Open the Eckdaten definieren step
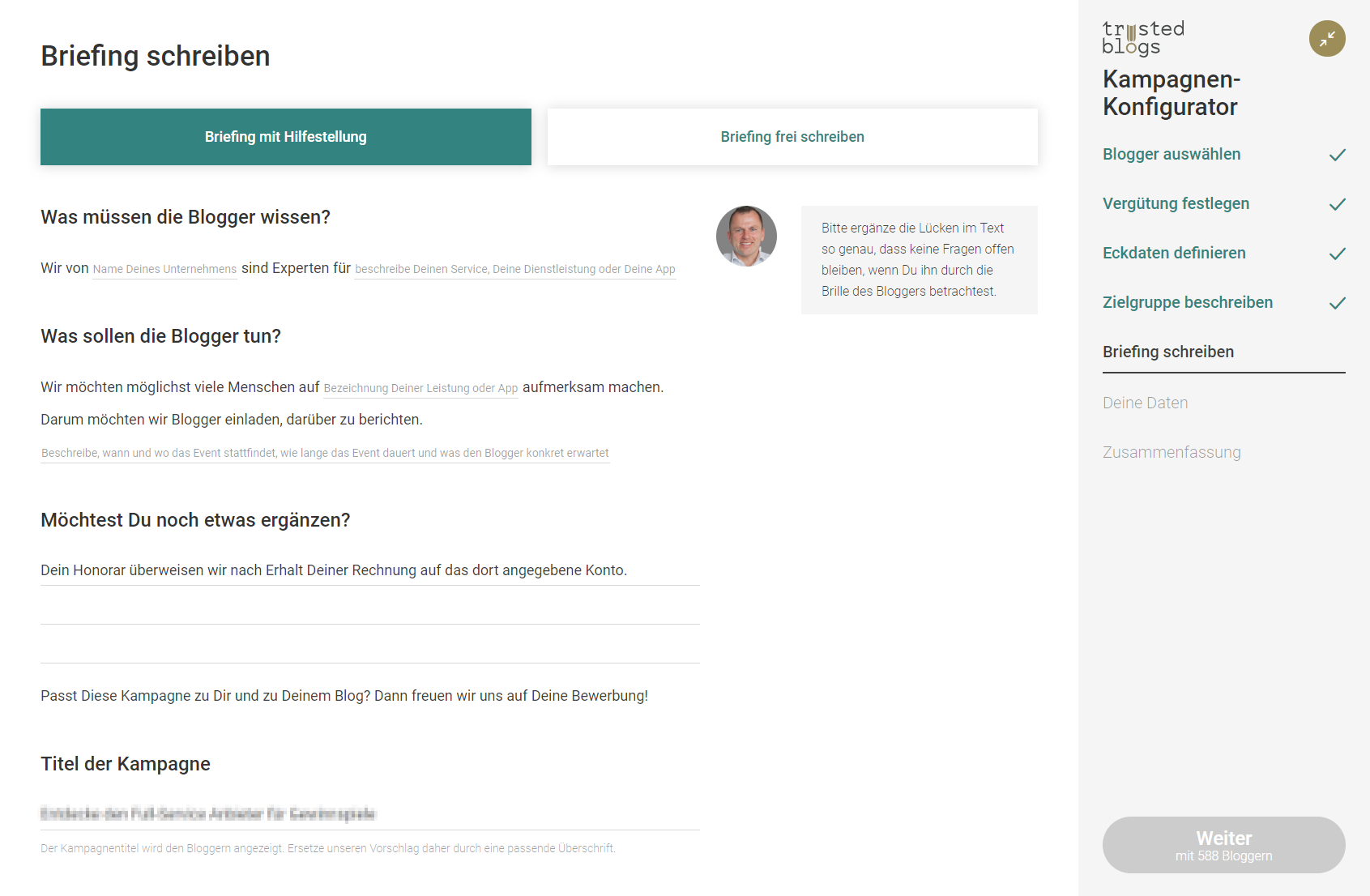The image size is (1370, 896). [1174, 253]
